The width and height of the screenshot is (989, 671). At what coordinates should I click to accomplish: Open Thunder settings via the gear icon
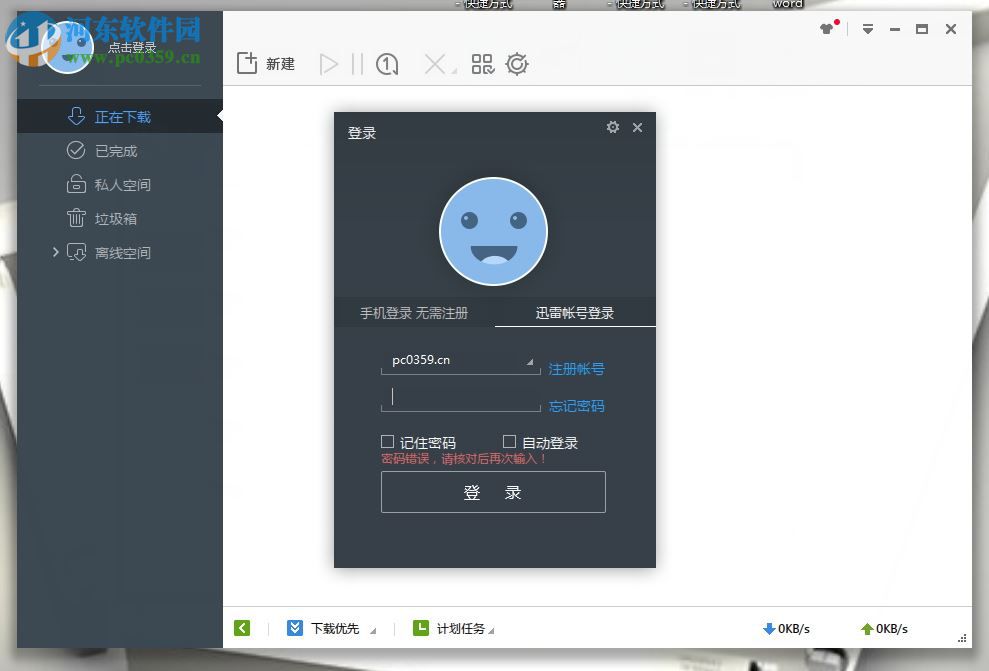[517, 63]
